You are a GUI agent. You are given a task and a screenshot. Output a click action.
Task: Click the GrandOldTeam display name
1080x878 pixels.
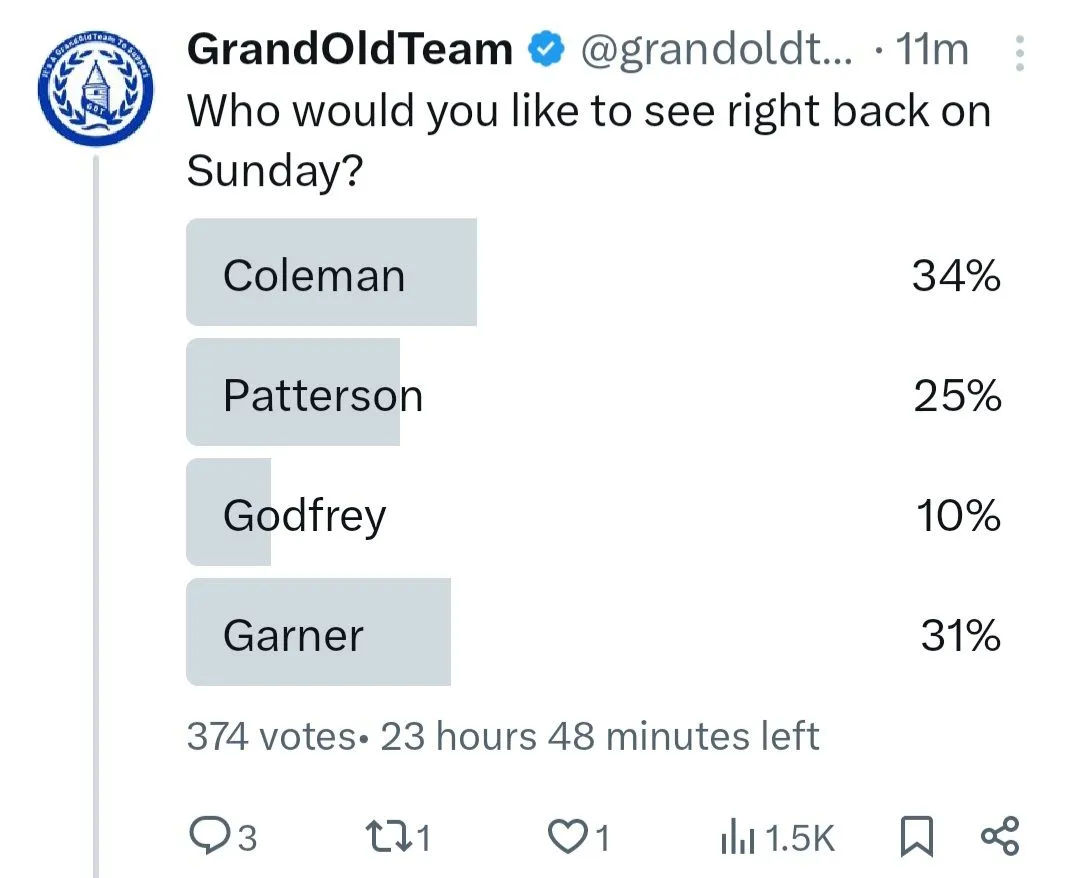click(x=350, y=49)
